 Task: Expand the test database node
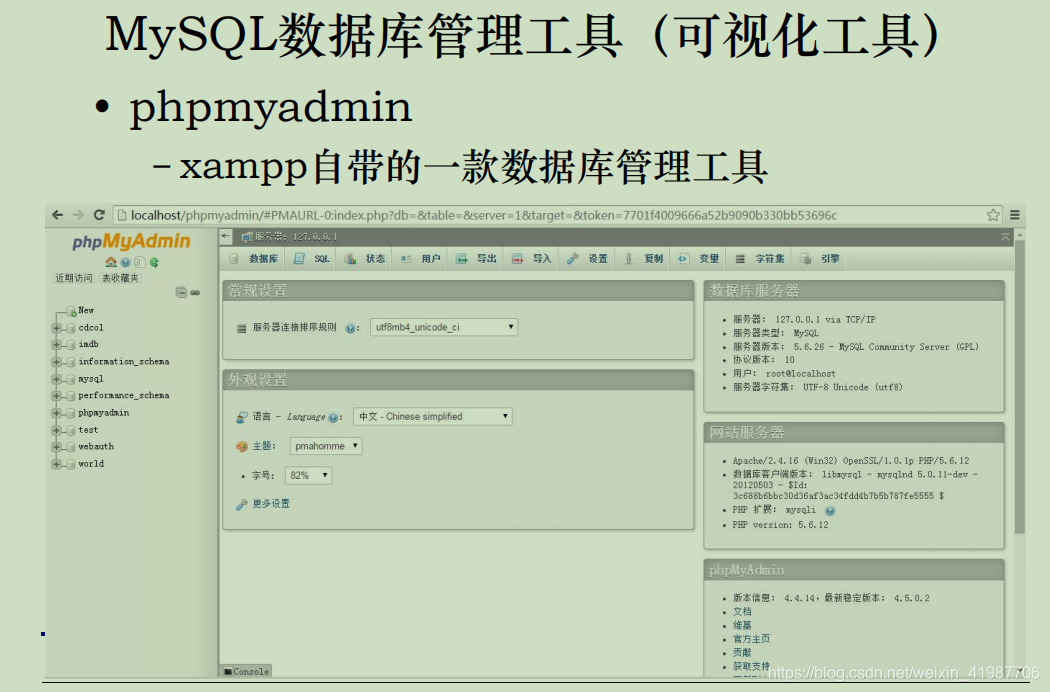[x=56, y=430]
